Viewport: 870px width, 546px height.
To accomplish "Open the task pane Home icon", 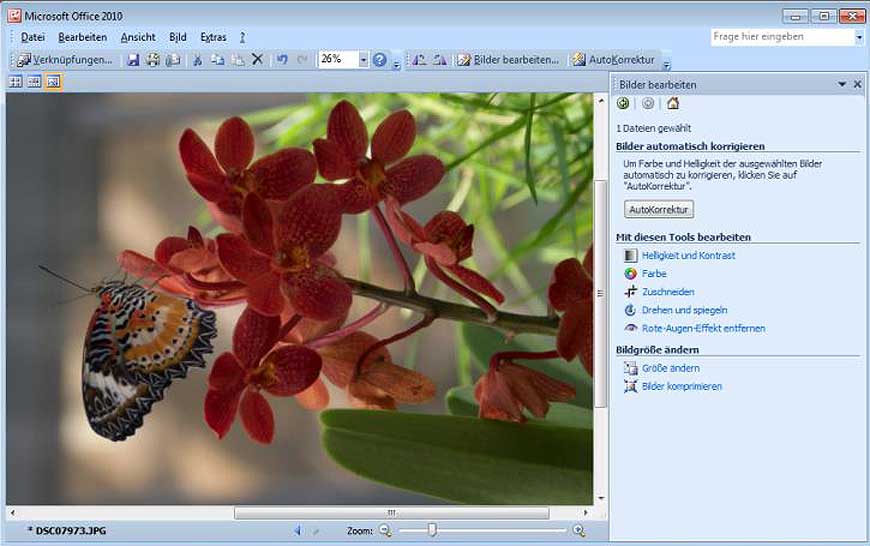I will click(x=673, y=103).
